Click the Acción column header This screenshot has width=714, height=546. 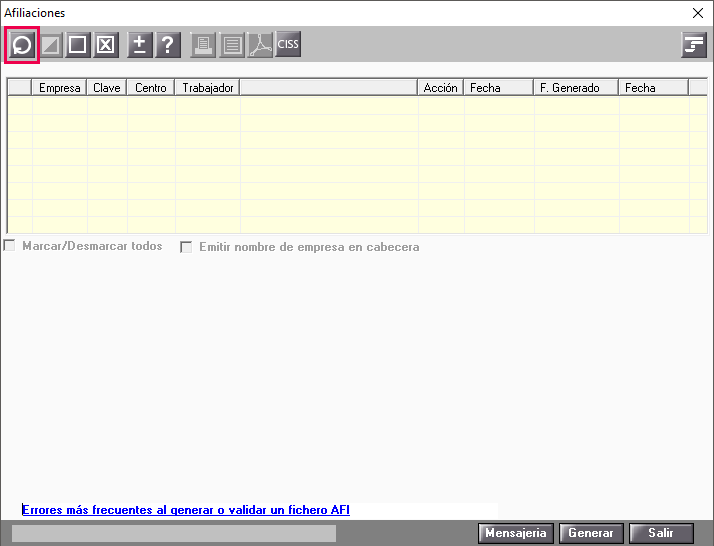(440, 87)
